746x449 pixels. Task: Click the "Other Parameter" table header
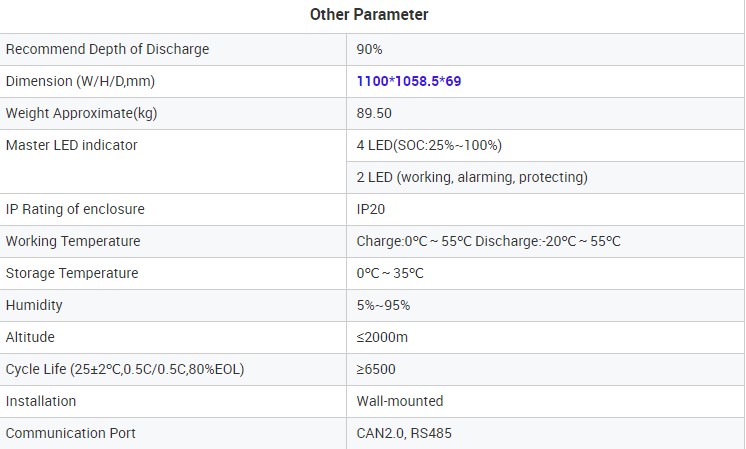[x=369, y=14]
